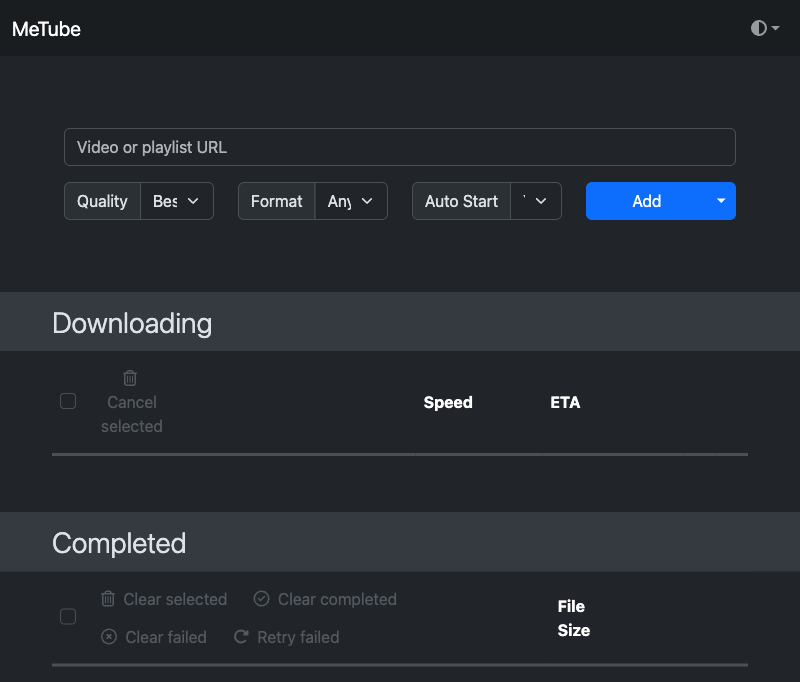Click the Speed column header
The width and height of the screenshot is (800, 682).
(448, 402)
